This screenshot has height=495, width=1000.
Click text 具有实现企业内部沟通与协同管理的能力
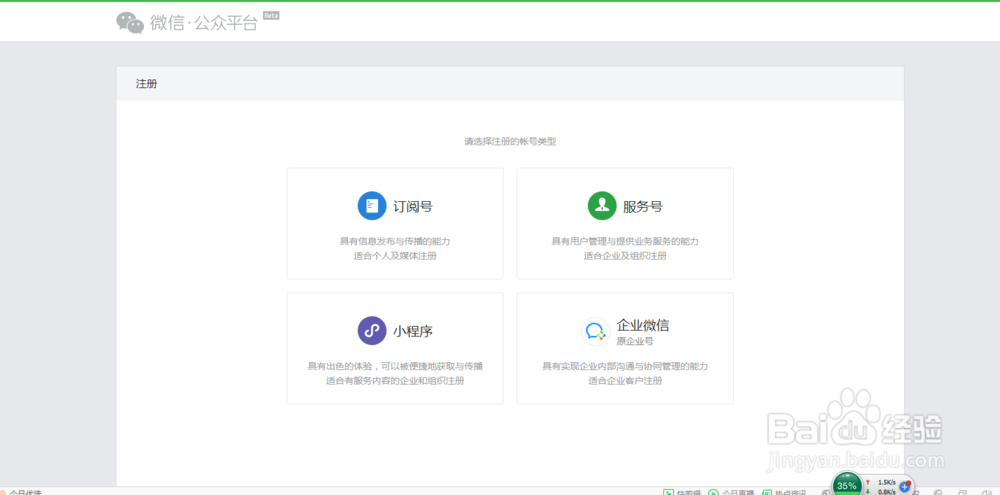click(x=625, y=367)
